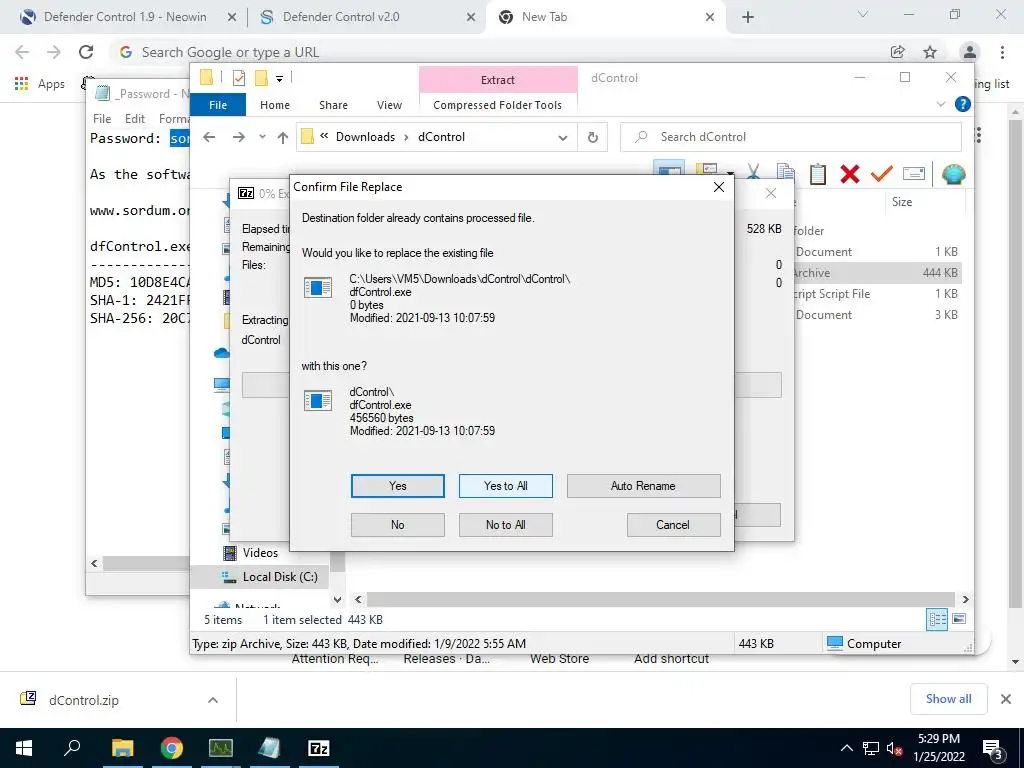1024x768 pixels.
Task: Open Quick Access Toolbar customize dropdown
Action: pos(279,78)
